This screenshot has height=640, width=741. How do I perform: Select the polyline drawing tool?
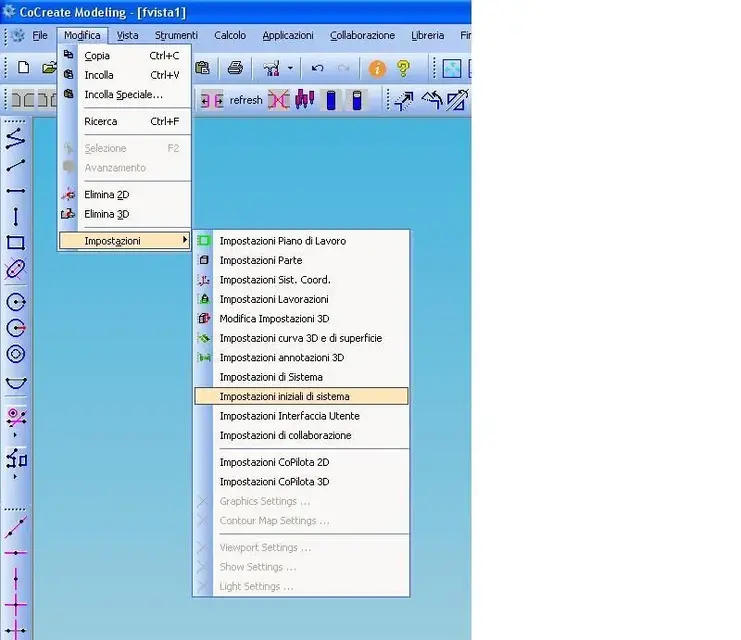click(16, 138)
